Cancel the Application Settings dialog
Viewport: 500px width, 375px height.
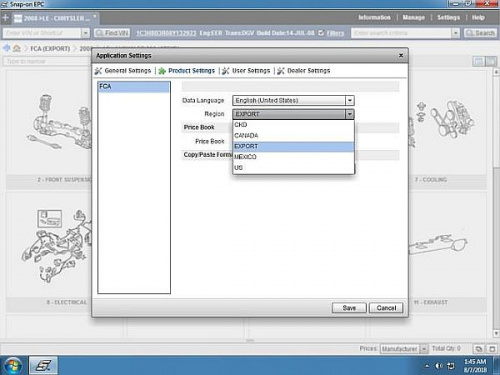[386, 308]
